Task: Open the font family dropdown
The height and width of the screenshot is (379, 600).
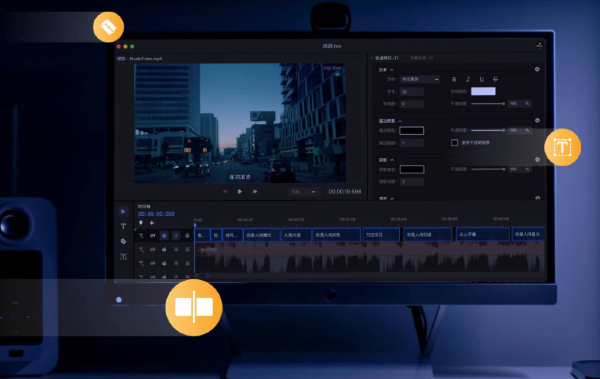Action: [x=419, y=79]
